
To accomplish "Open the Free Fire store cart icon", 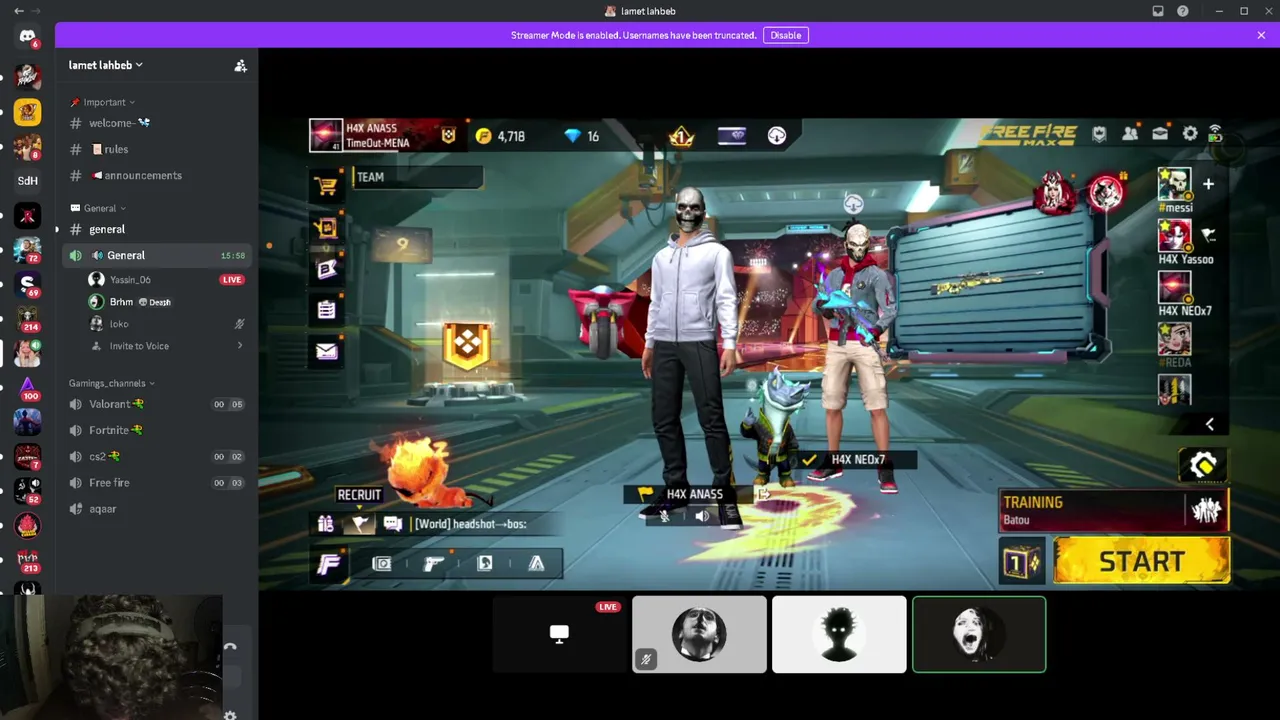I will (326, 185).
